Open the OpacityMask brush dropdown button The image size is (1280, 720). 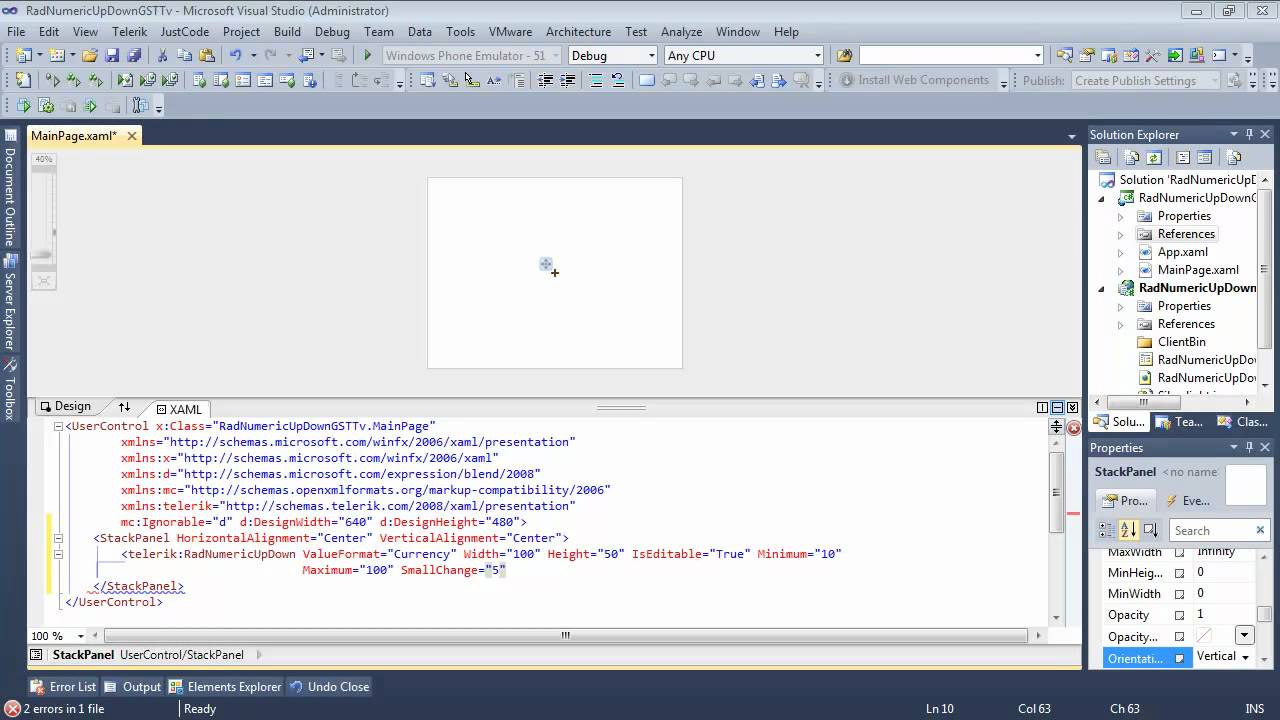(1244, 635)
